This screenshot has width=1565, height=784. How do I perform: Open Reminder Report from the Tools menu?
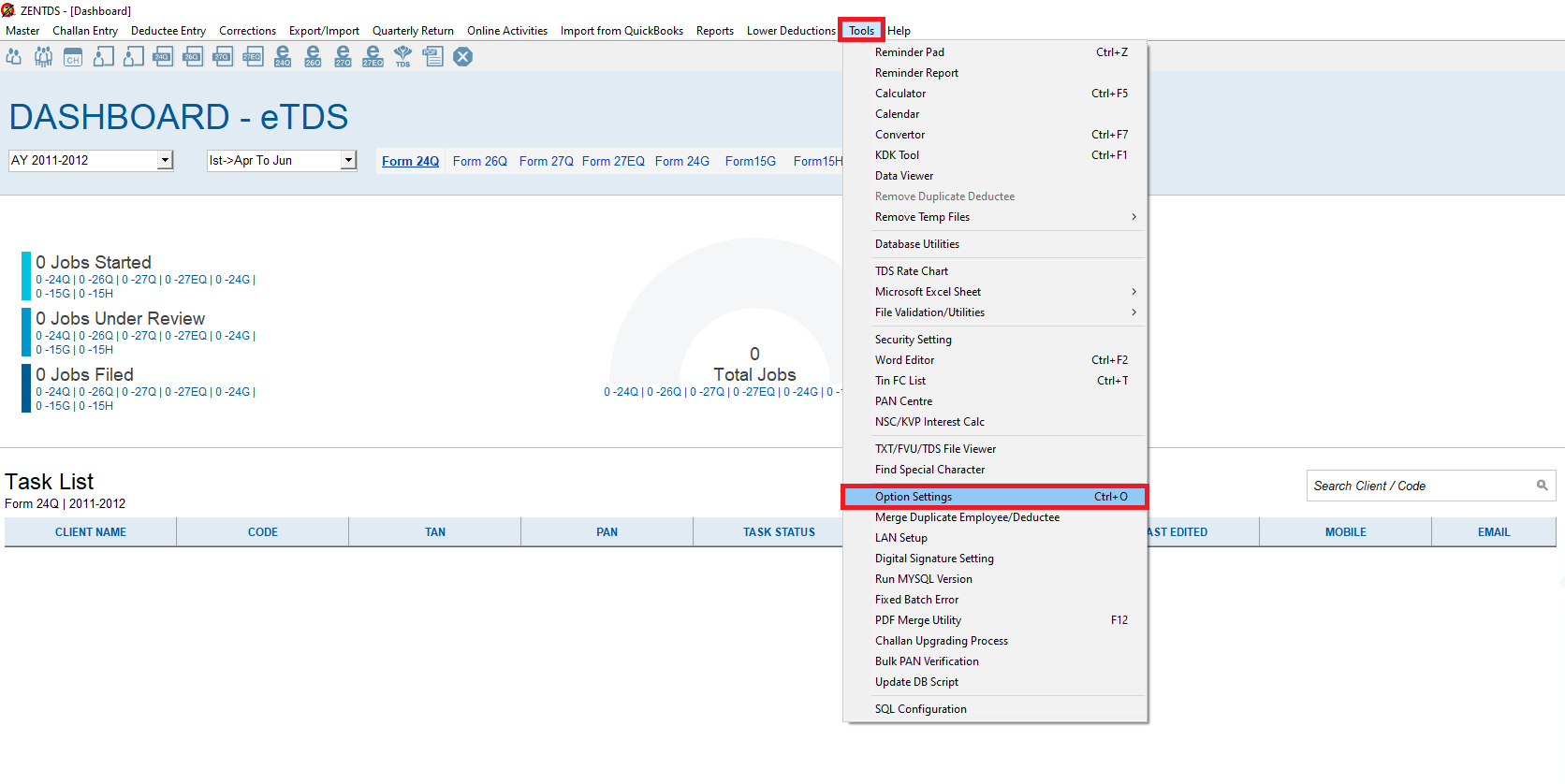tap(995, 73)
